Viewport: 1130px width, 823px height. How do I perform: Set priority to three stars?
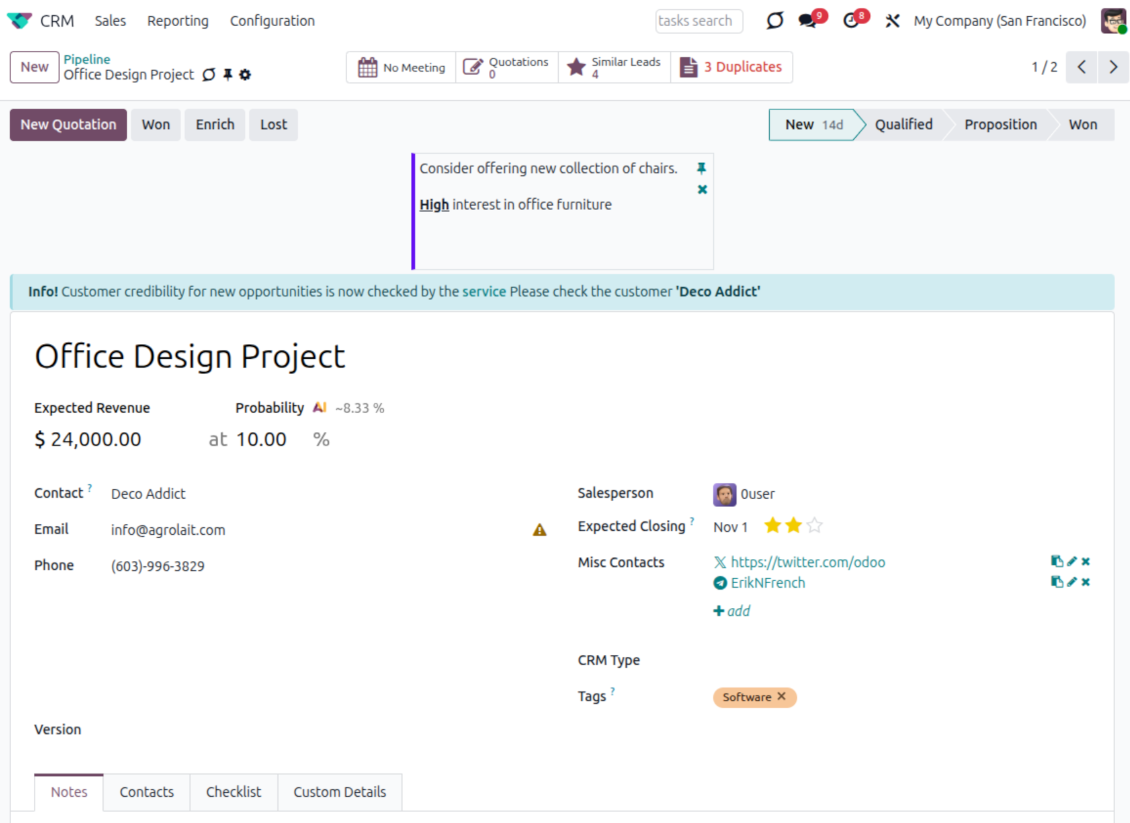click(x=814, y=526)
